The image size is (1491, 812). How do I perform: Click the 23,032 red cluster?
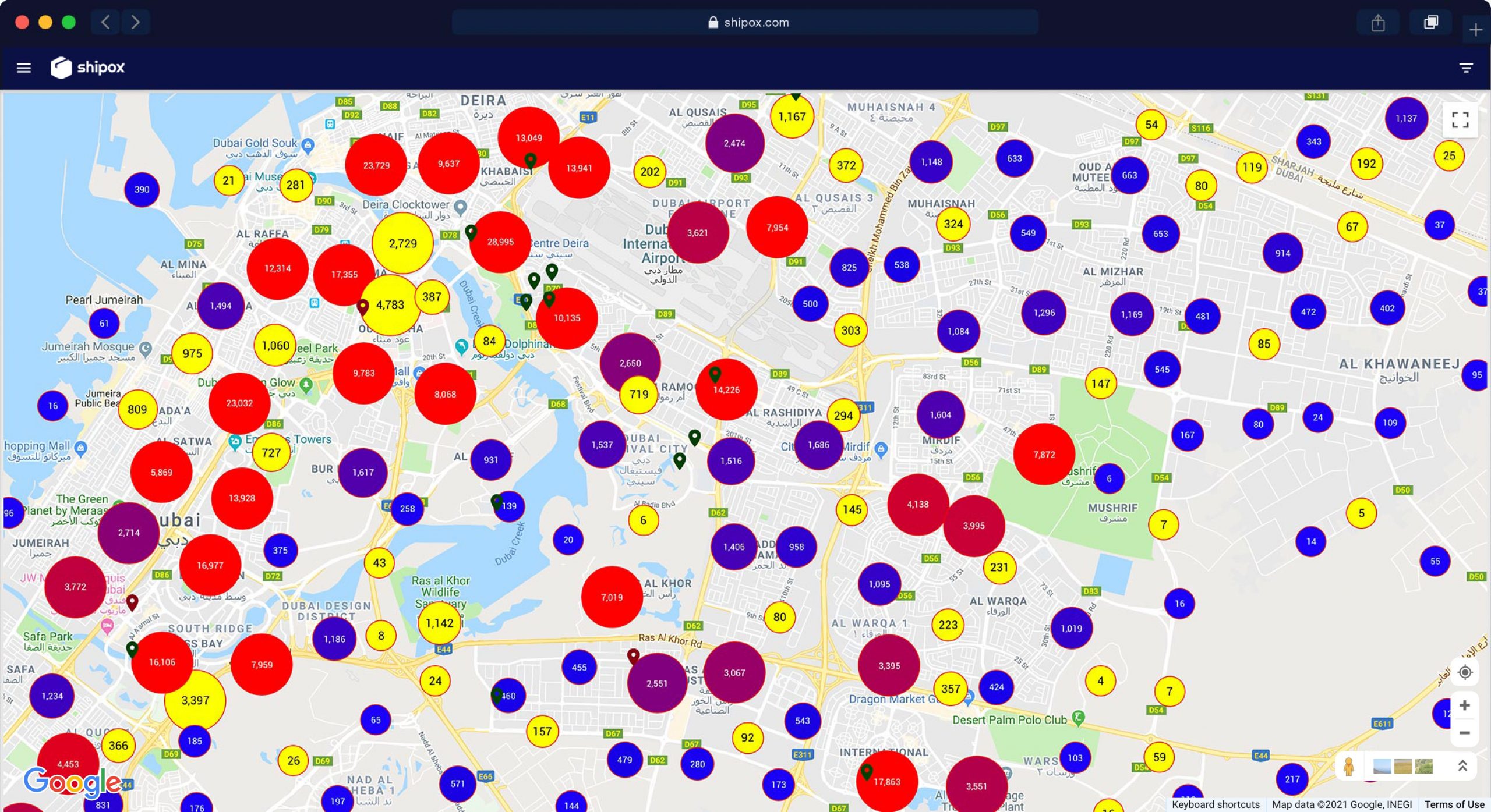(239, 403)
